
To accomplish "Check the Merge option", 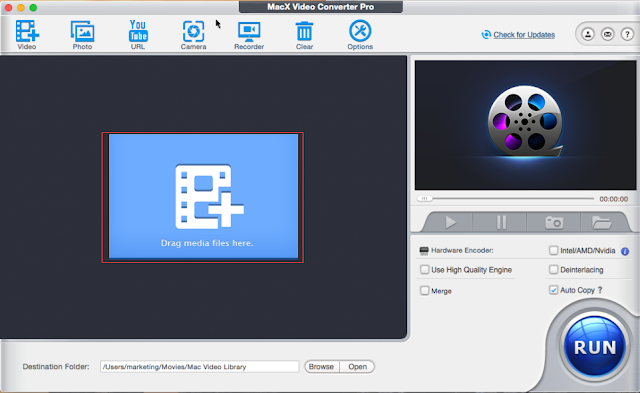I will 424,291.
